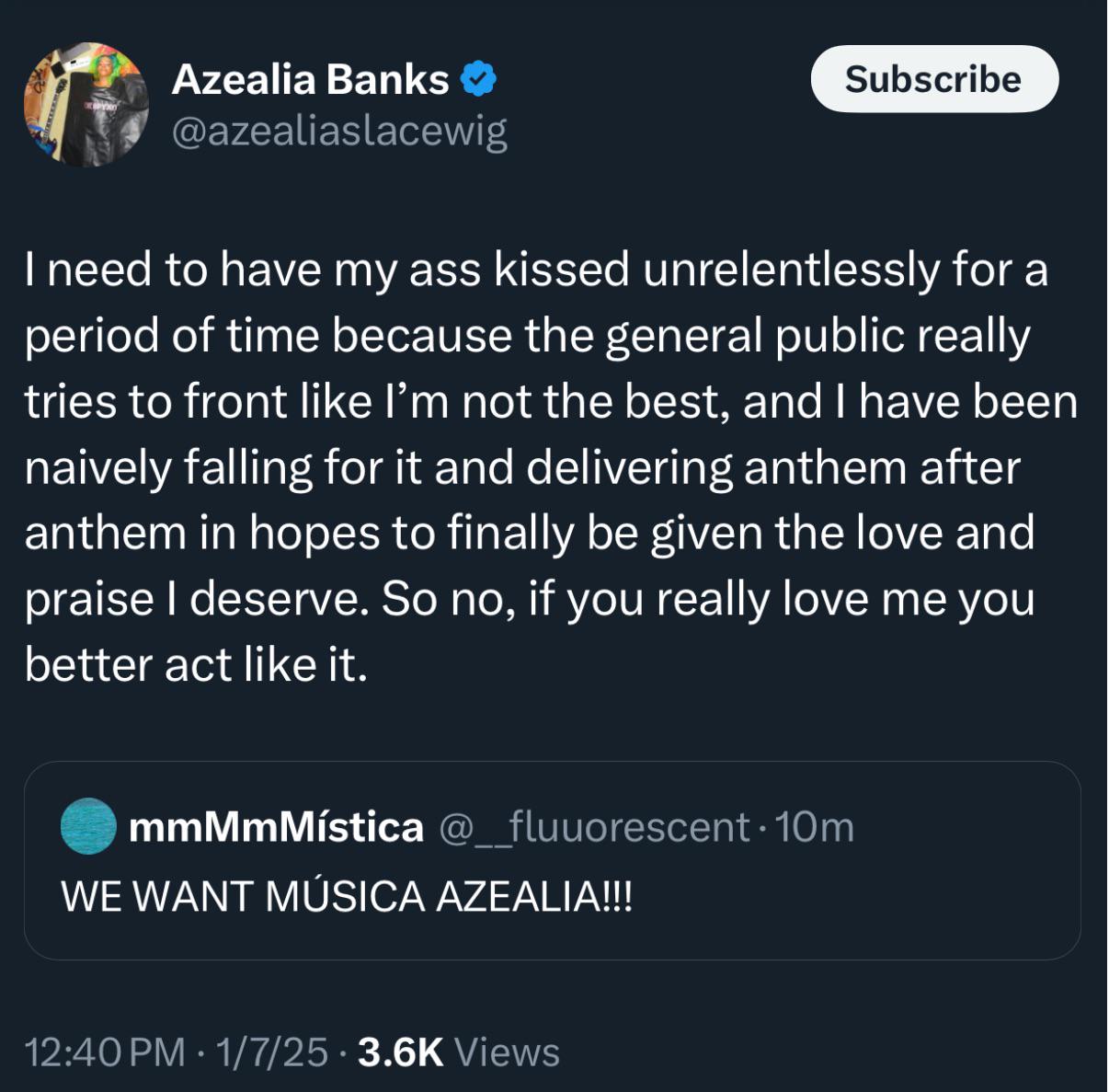1109x1092 pixels.
Task: Open the mmMmMística display name
Action: (276, 827)
